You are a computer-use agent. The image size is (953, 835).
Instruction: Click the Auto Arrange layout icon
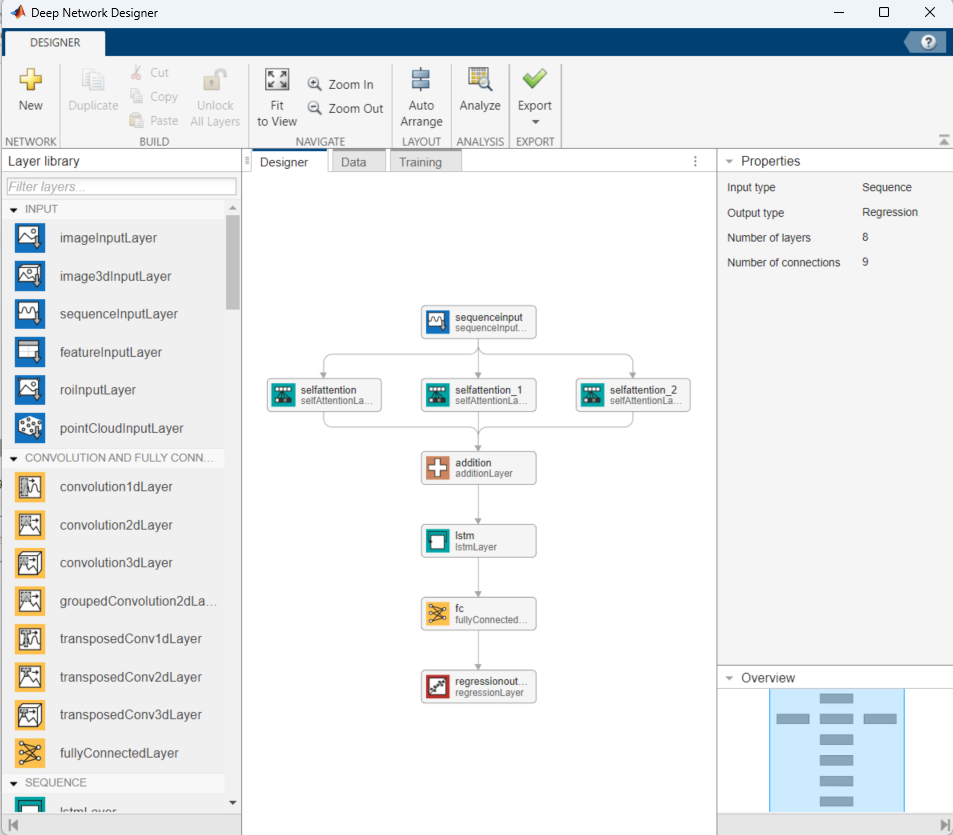click(421, 80)
